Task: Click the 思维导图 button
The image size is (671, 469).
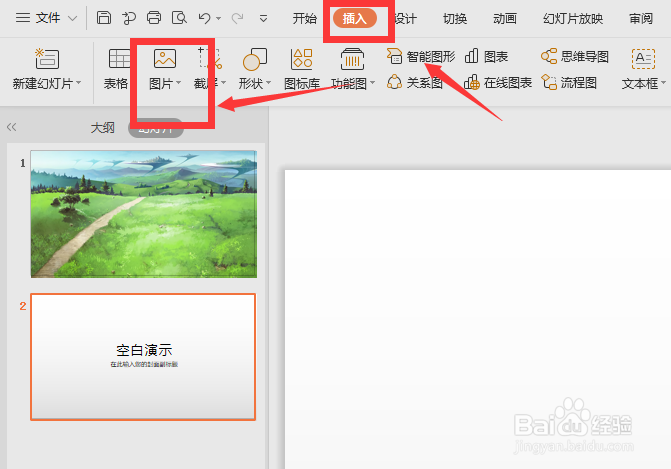Action: point(575,56)
